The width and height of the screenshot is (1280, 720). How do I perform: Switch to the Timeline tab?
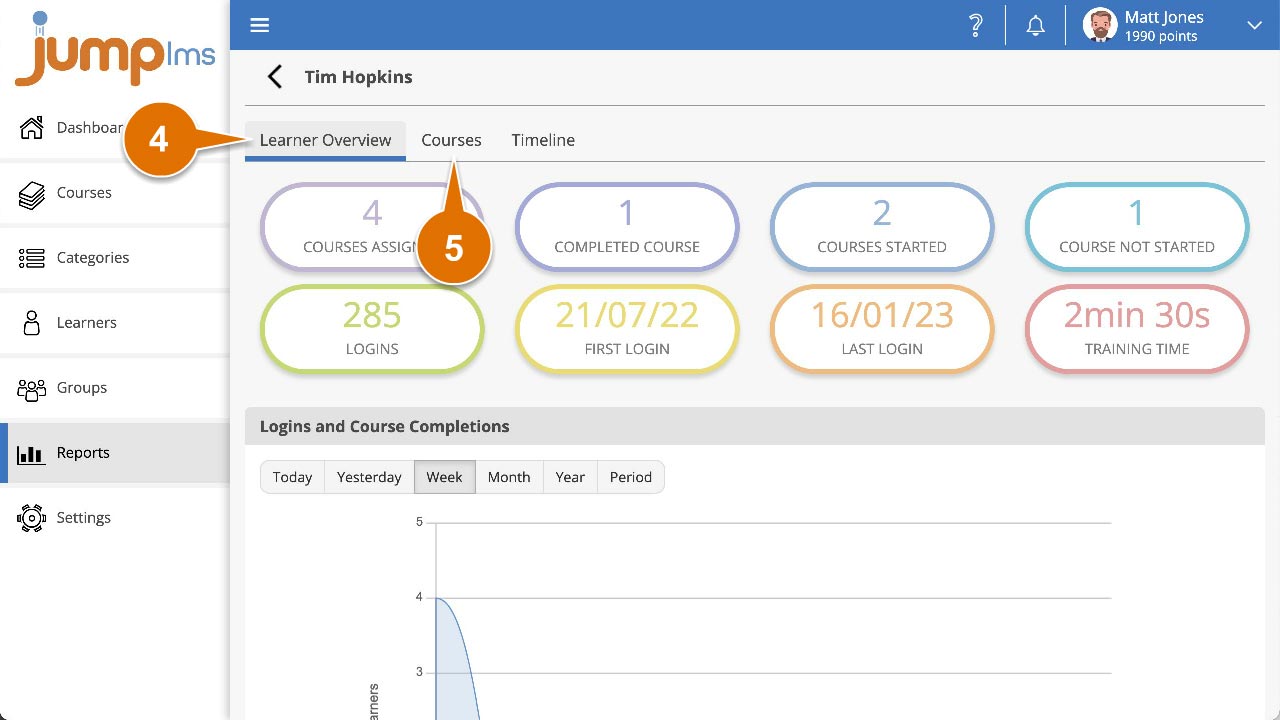[543, 140]
